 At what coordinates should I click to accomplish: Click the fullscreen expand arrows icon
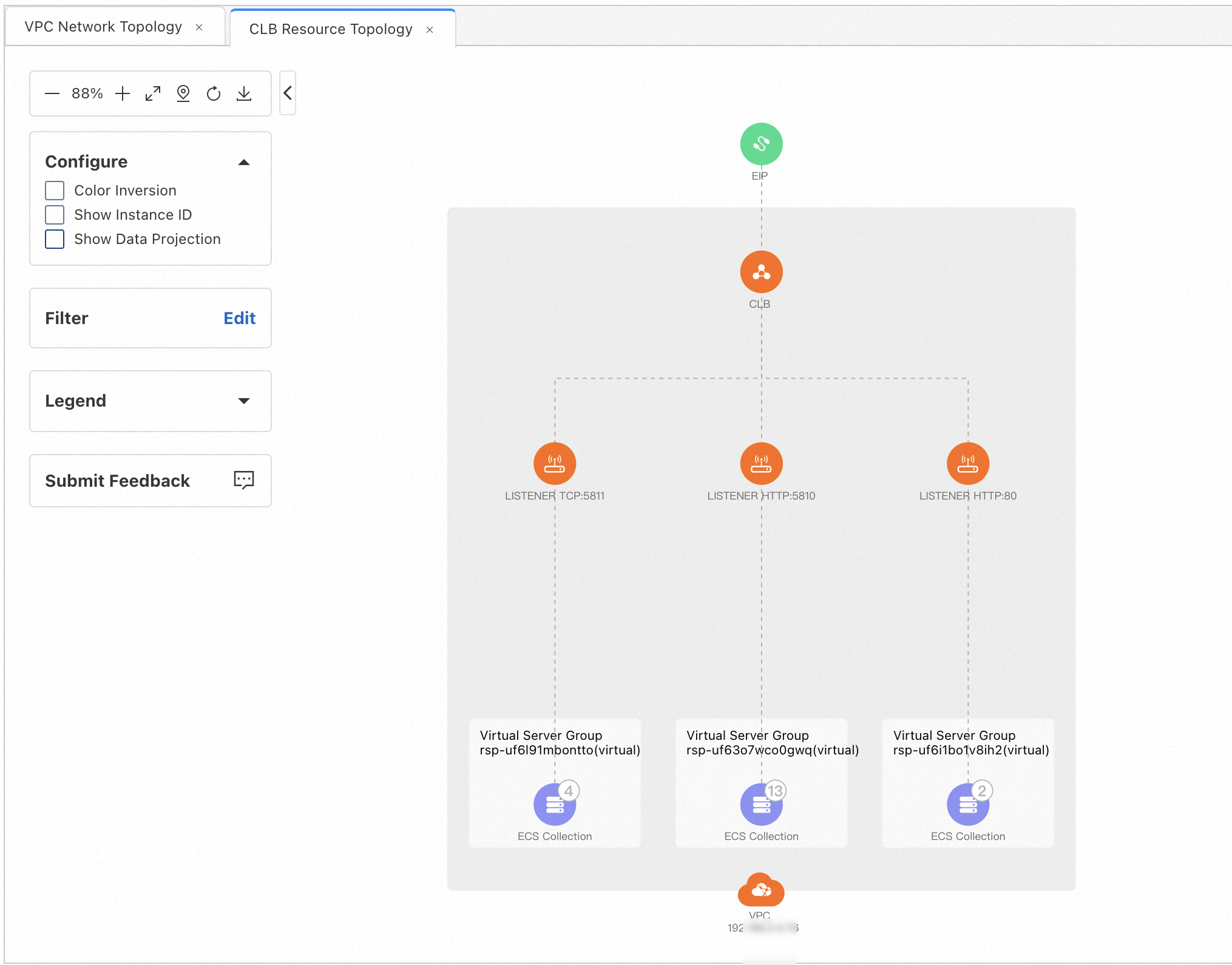153,93
